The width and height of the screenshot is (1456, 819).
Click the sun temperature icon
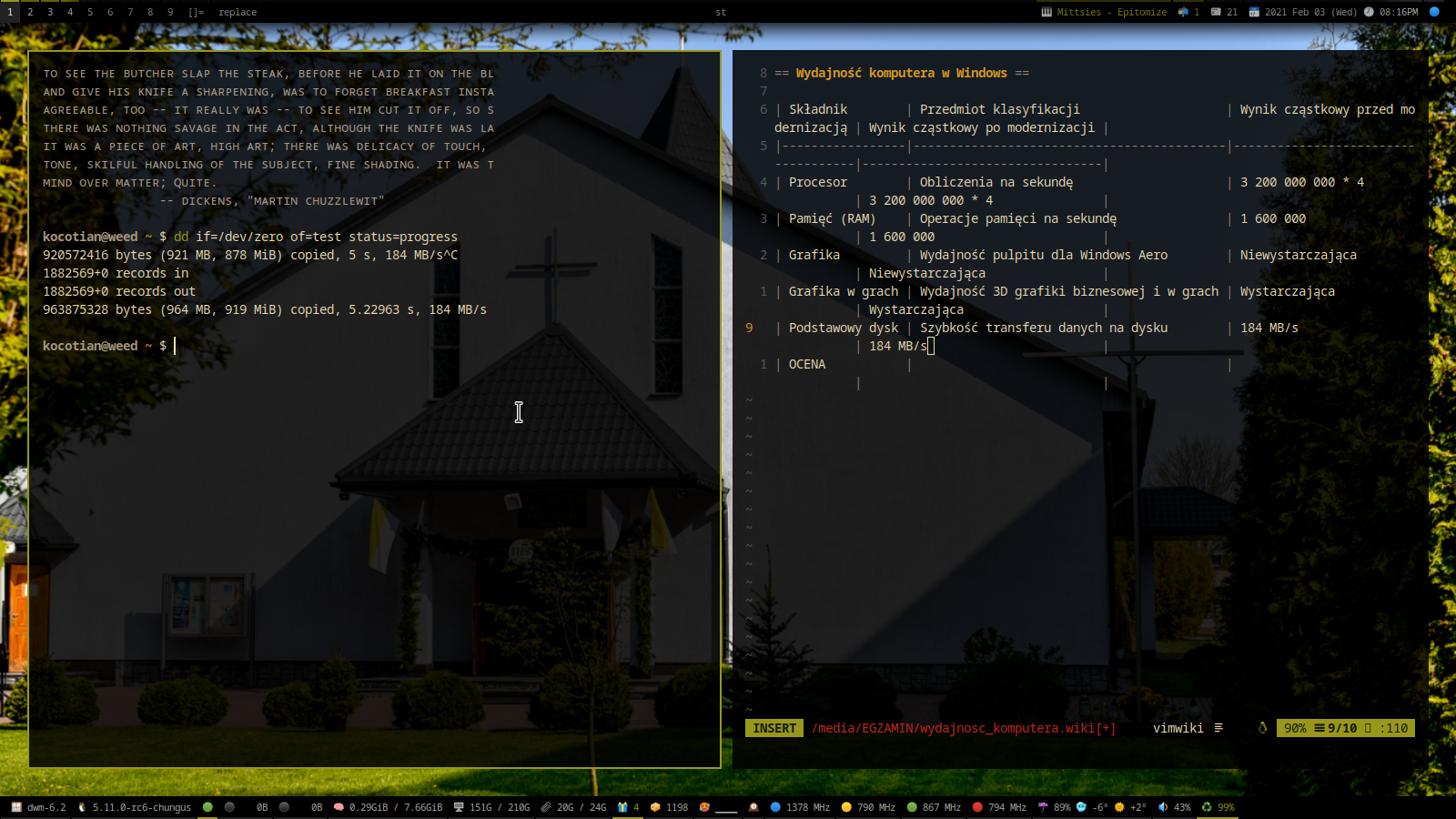1119,807
